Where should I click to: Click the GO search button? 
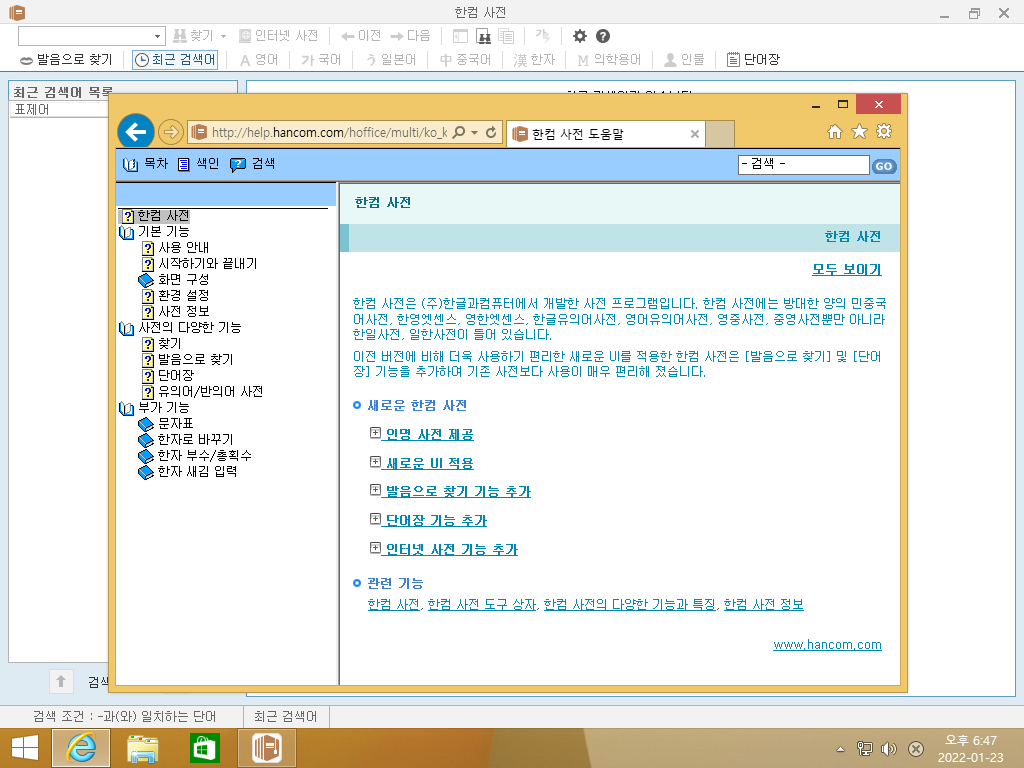coord(884,166)
